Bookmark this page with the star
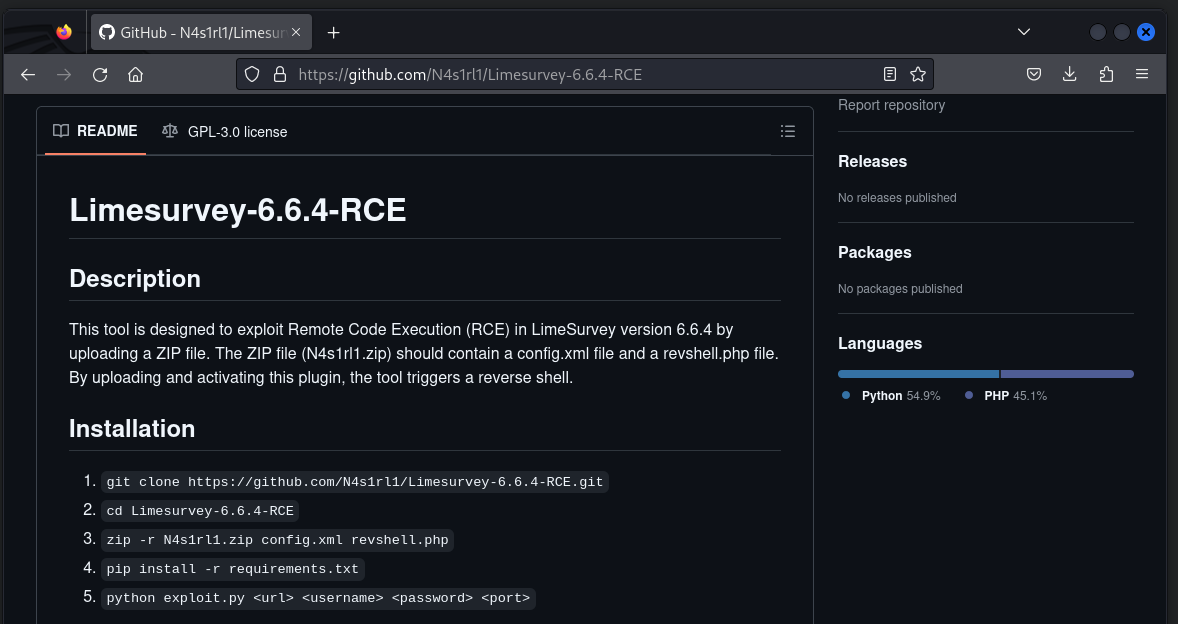The width and height of the screenshot is (1178, 624). 917,75
